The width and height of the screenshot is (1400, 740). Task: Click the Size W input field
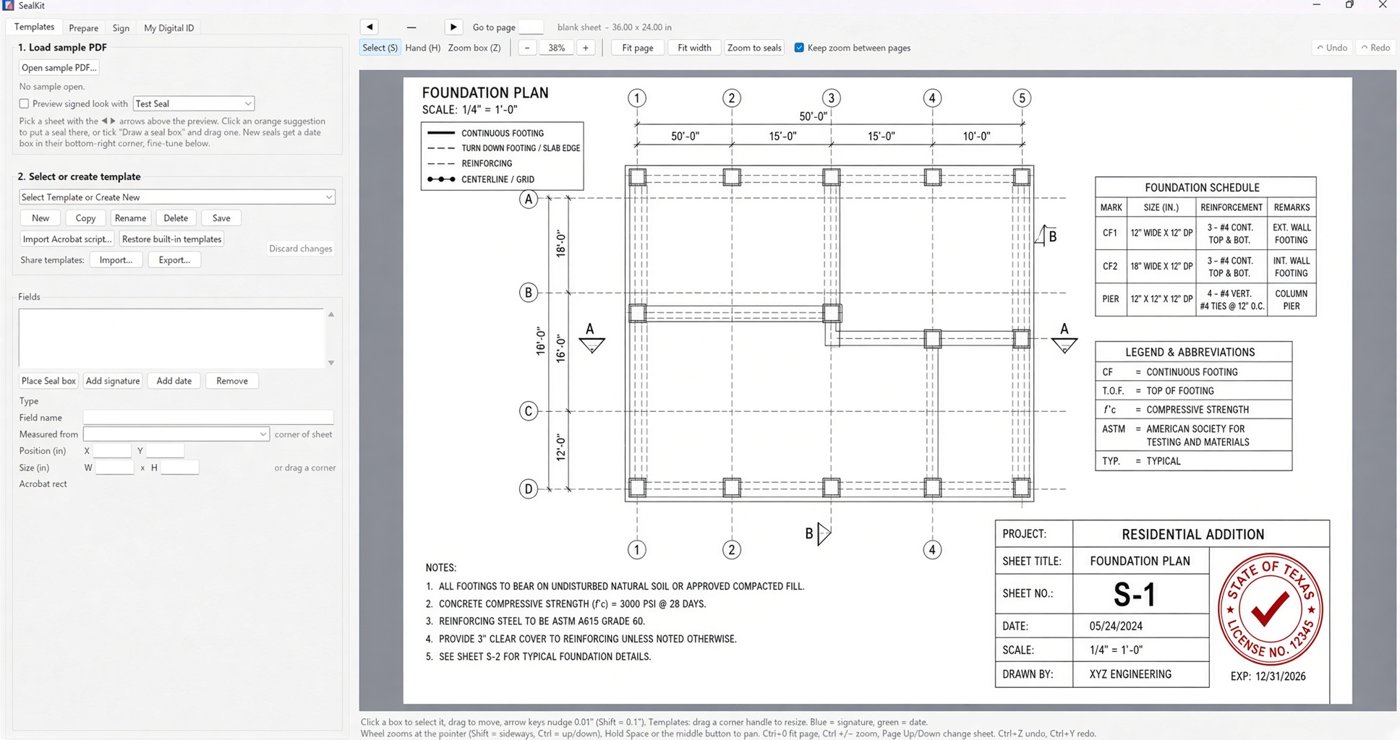point(114,468)
